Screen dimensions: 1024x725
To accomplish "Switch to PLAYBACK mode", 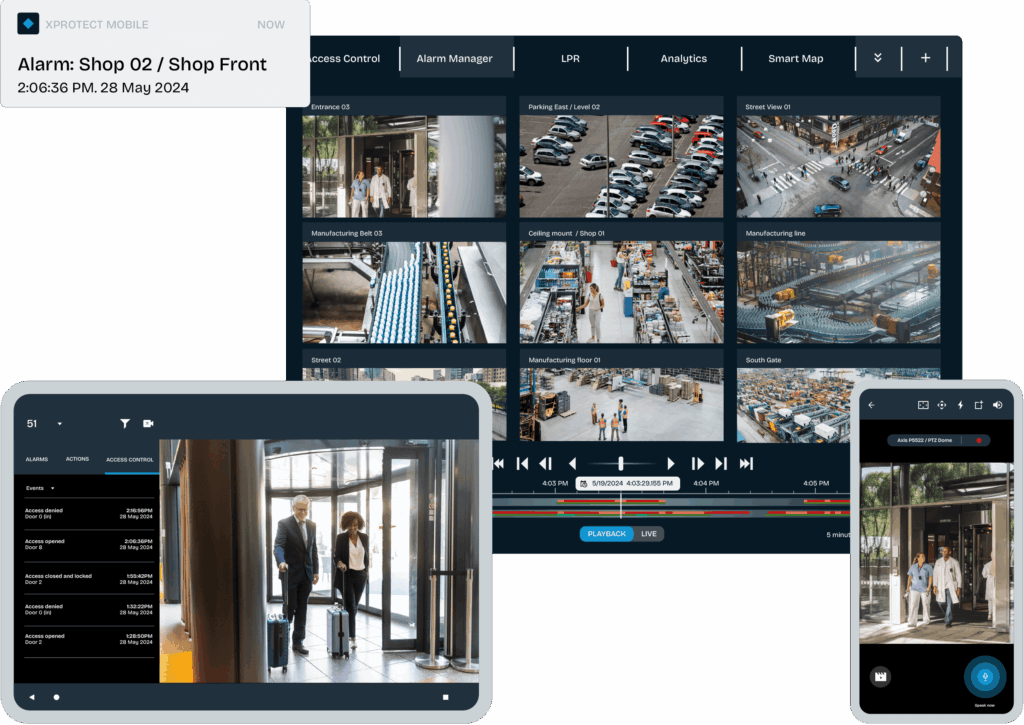I will pos(606,534).
